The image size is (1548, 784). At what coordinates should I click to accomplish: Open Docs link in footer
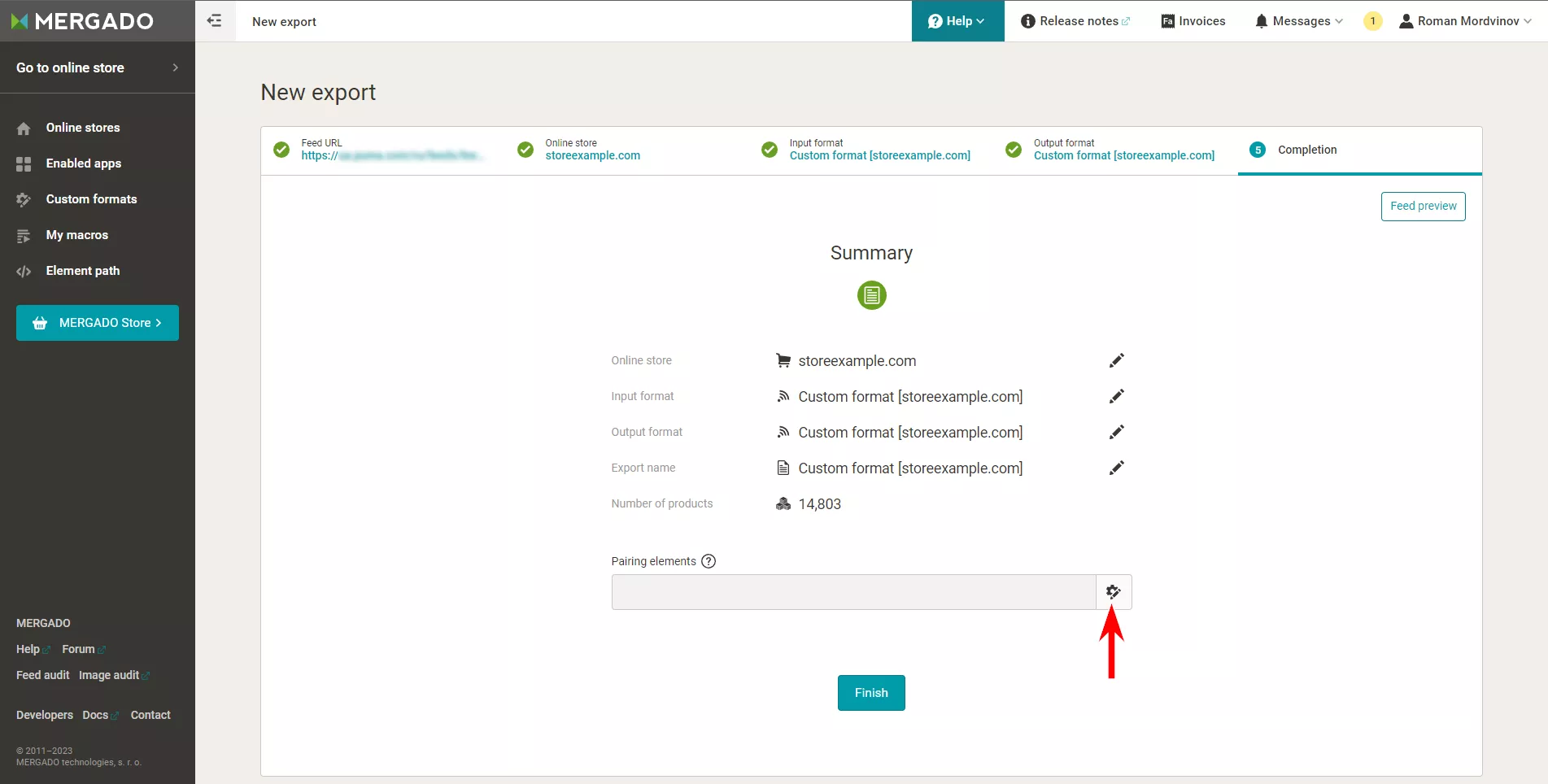(100, 715)
